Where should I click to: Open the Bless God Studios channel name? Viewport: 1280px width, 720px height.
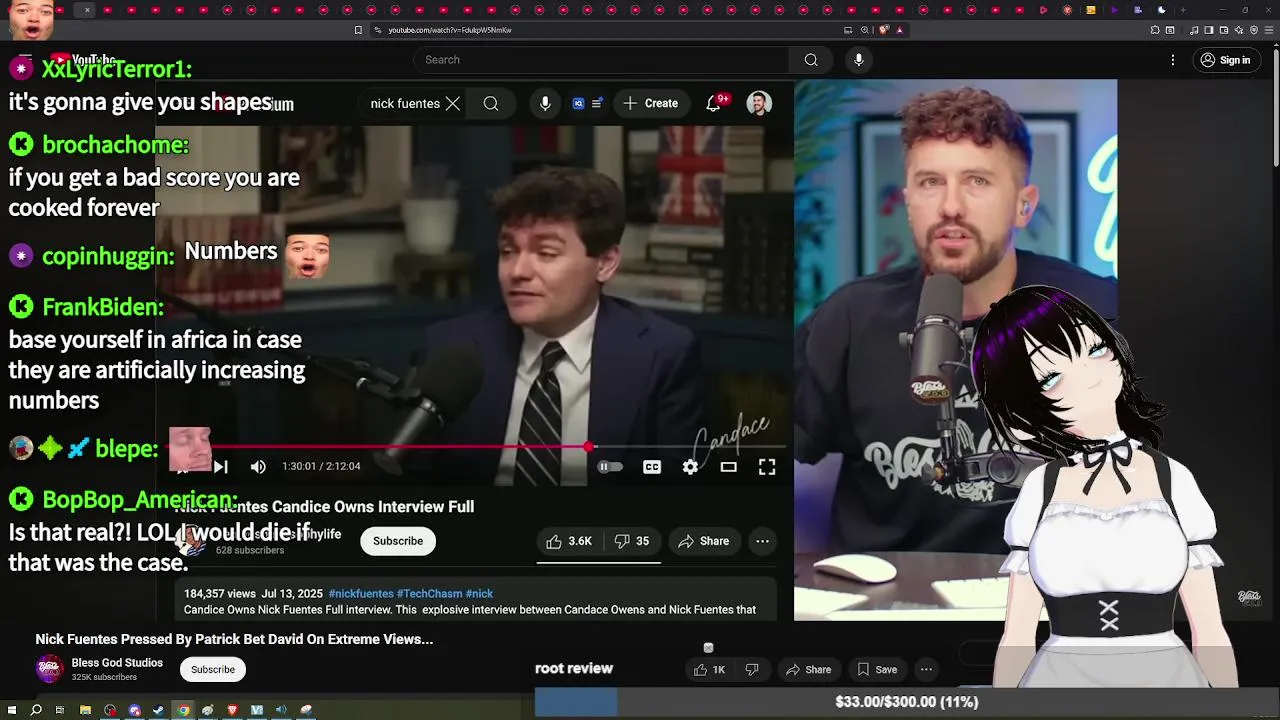click(117, 663)
